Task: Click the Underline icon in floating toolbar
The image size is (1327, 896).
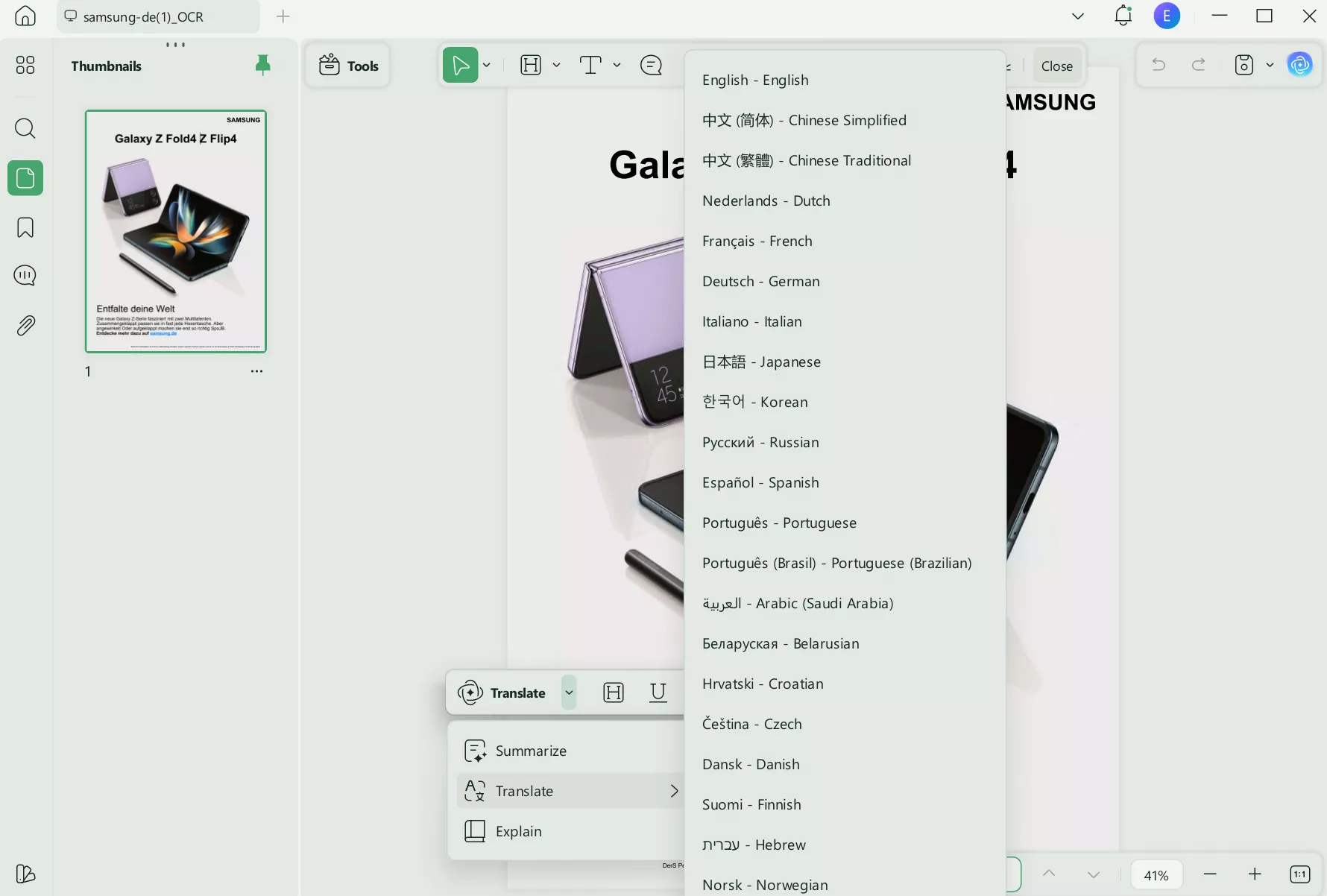Action: [658, 692]
